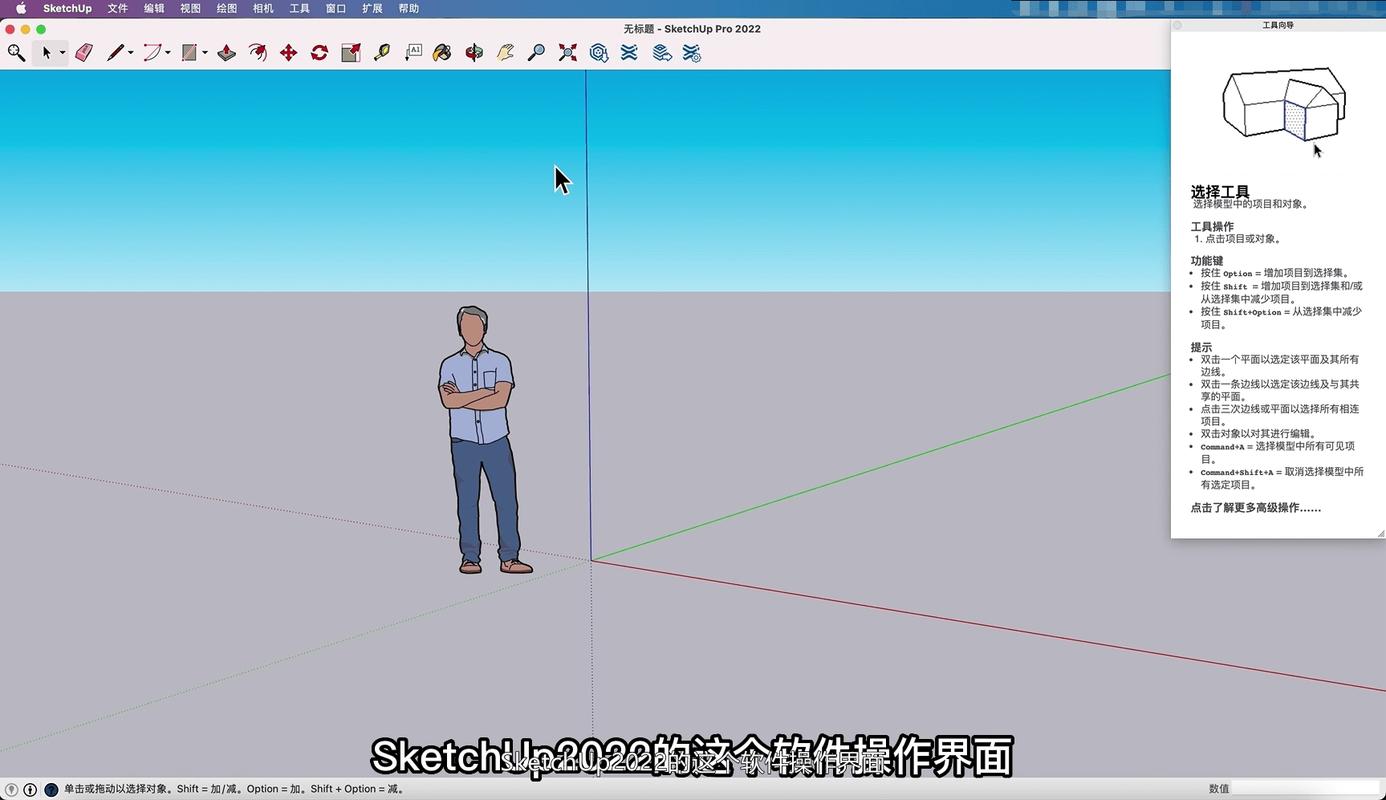Select the Pan hand tool

[505, 53]
